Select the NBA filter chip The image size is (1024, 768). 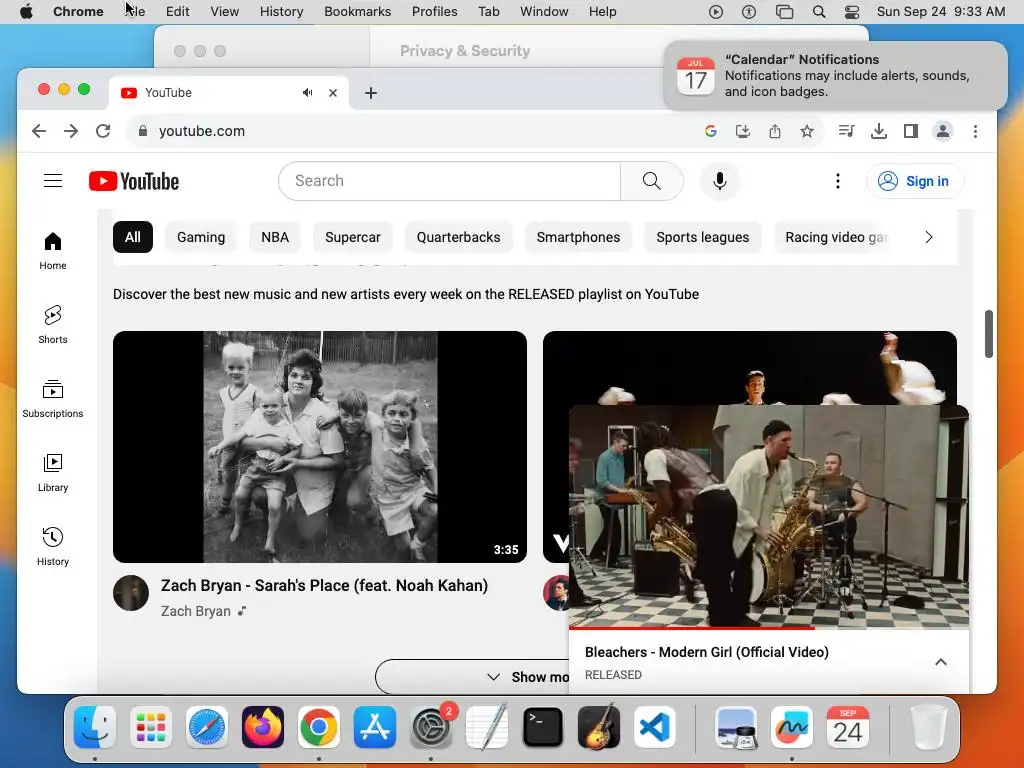pos(275,237)
